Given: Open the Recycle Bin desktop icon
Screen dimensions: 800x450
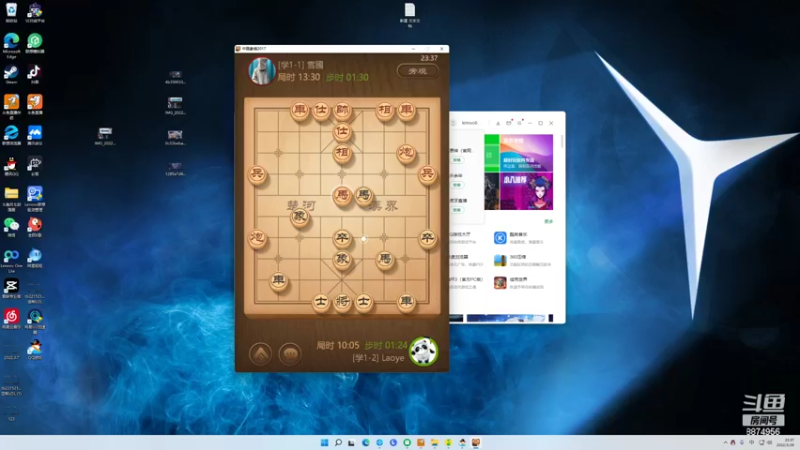Looking at the screenshot, I should coord(11,12).
